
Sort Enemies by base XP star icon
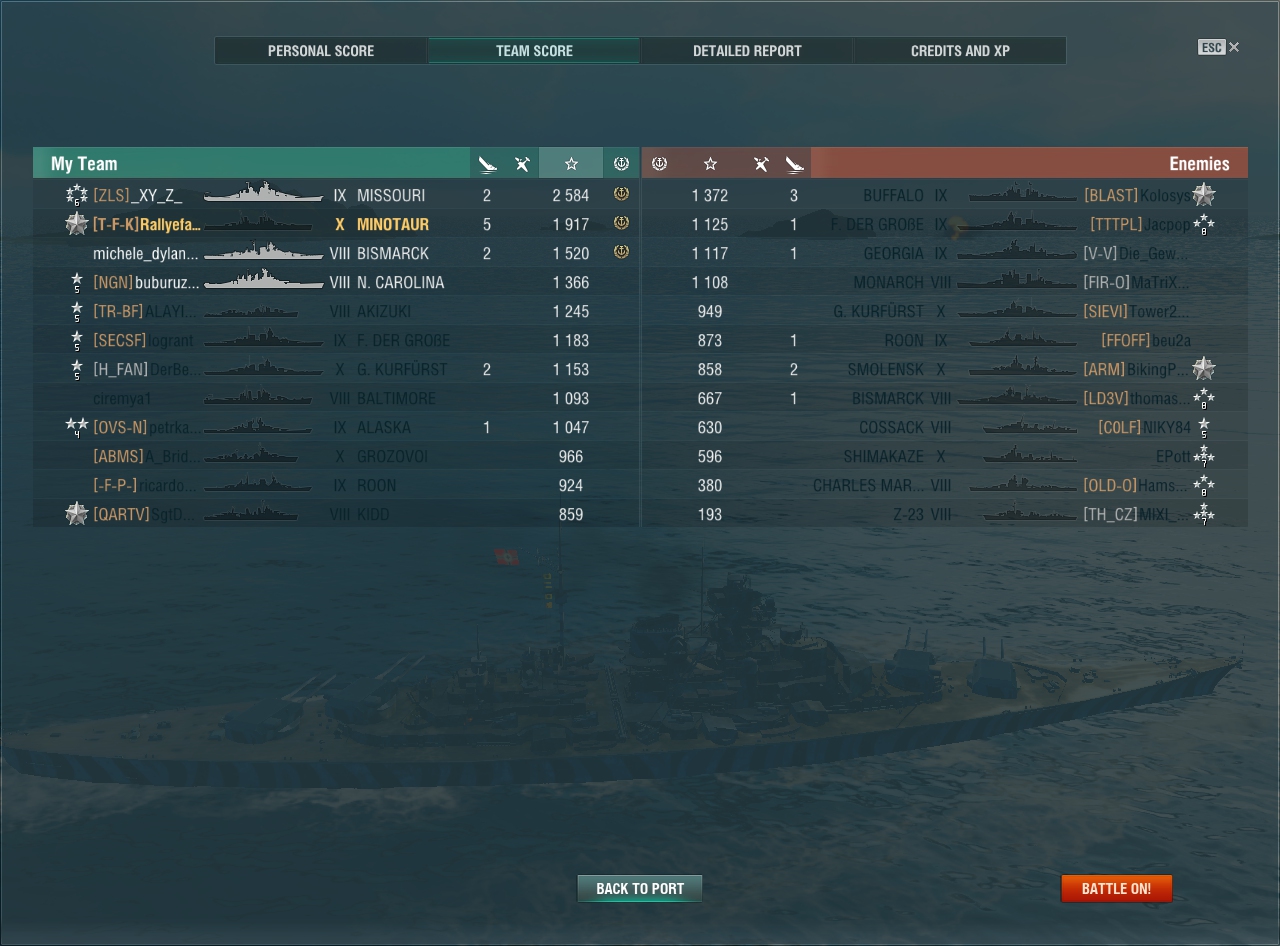(710, 163)
